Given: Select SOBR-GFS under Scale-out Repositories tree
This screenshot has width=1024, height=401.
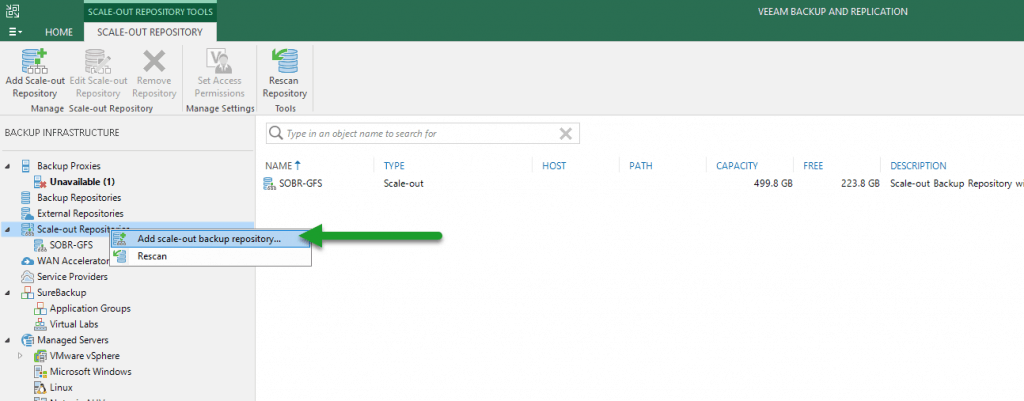Looking at the screenshot, I should (x=71, y=245).
